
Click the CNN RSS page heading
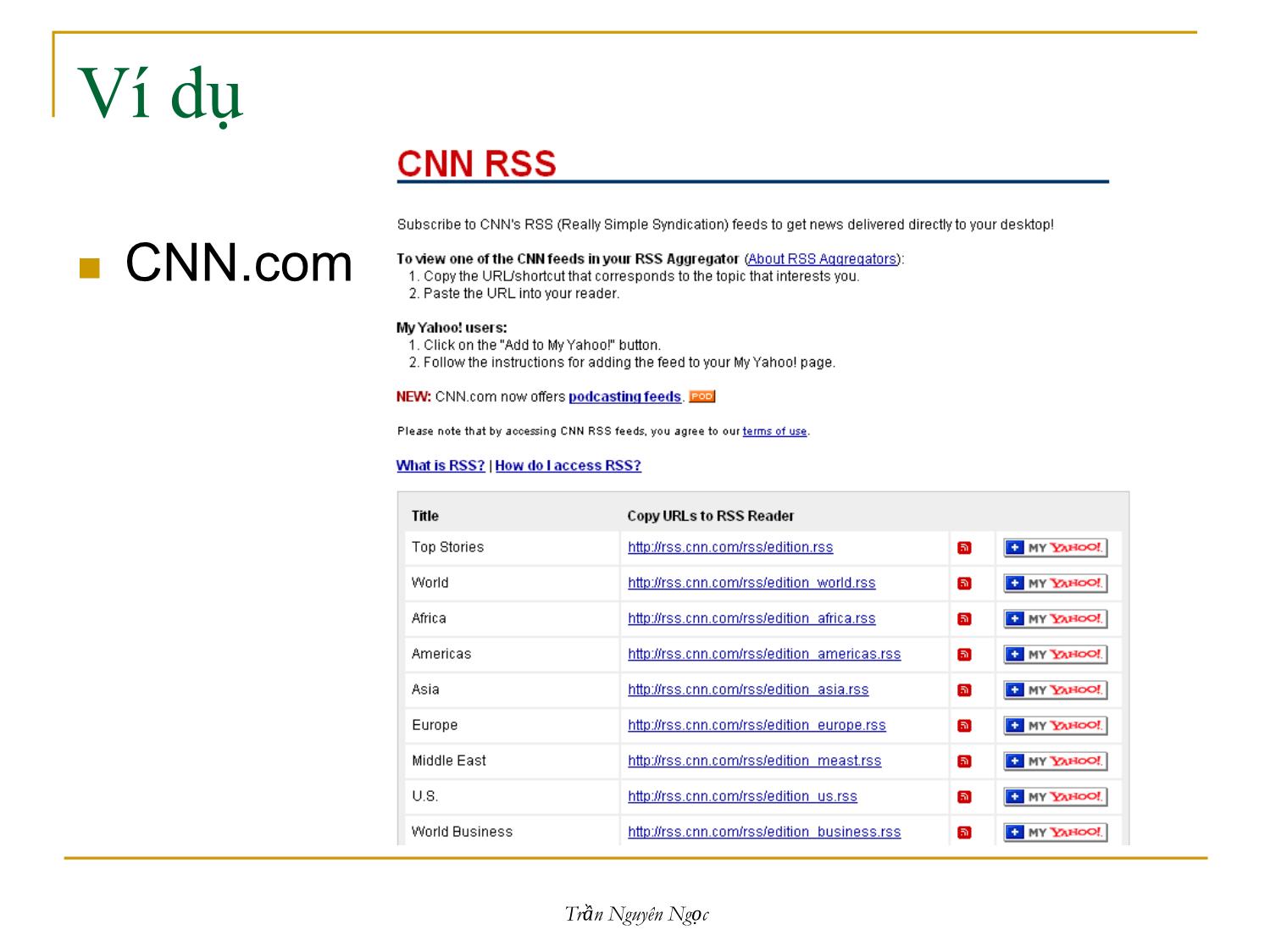coord(476,163)
